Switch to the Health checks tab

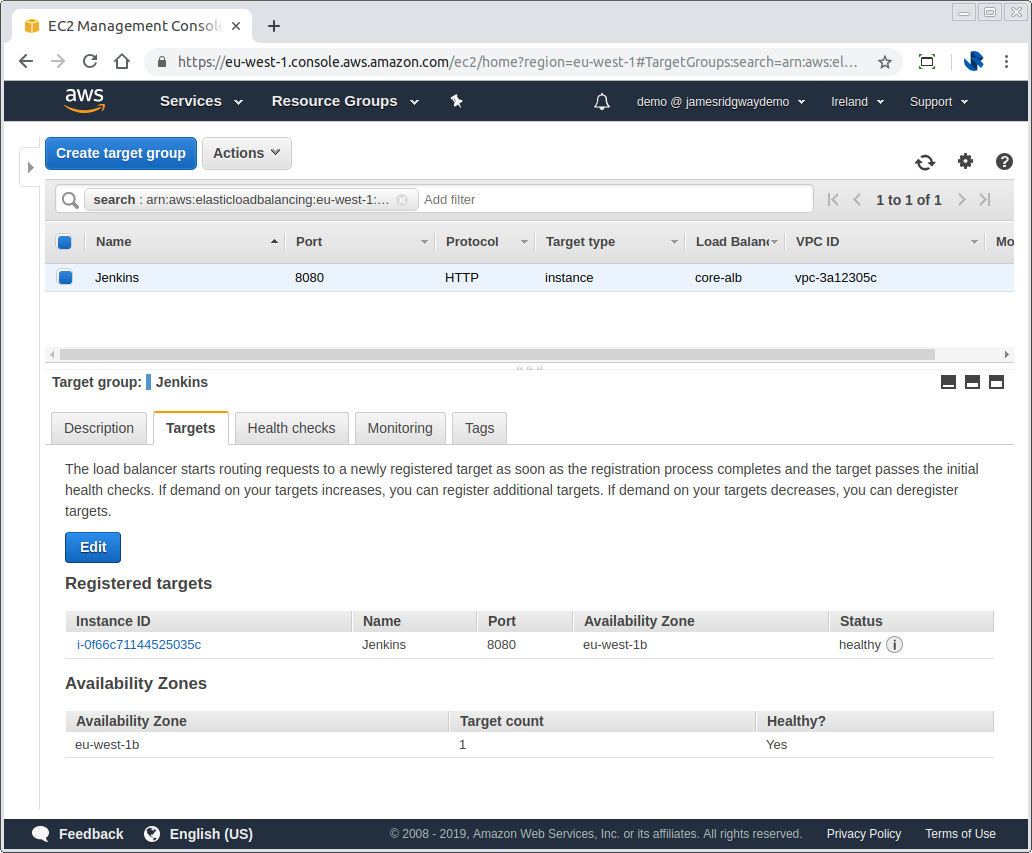pyautogui.click(x=292, y=428)
